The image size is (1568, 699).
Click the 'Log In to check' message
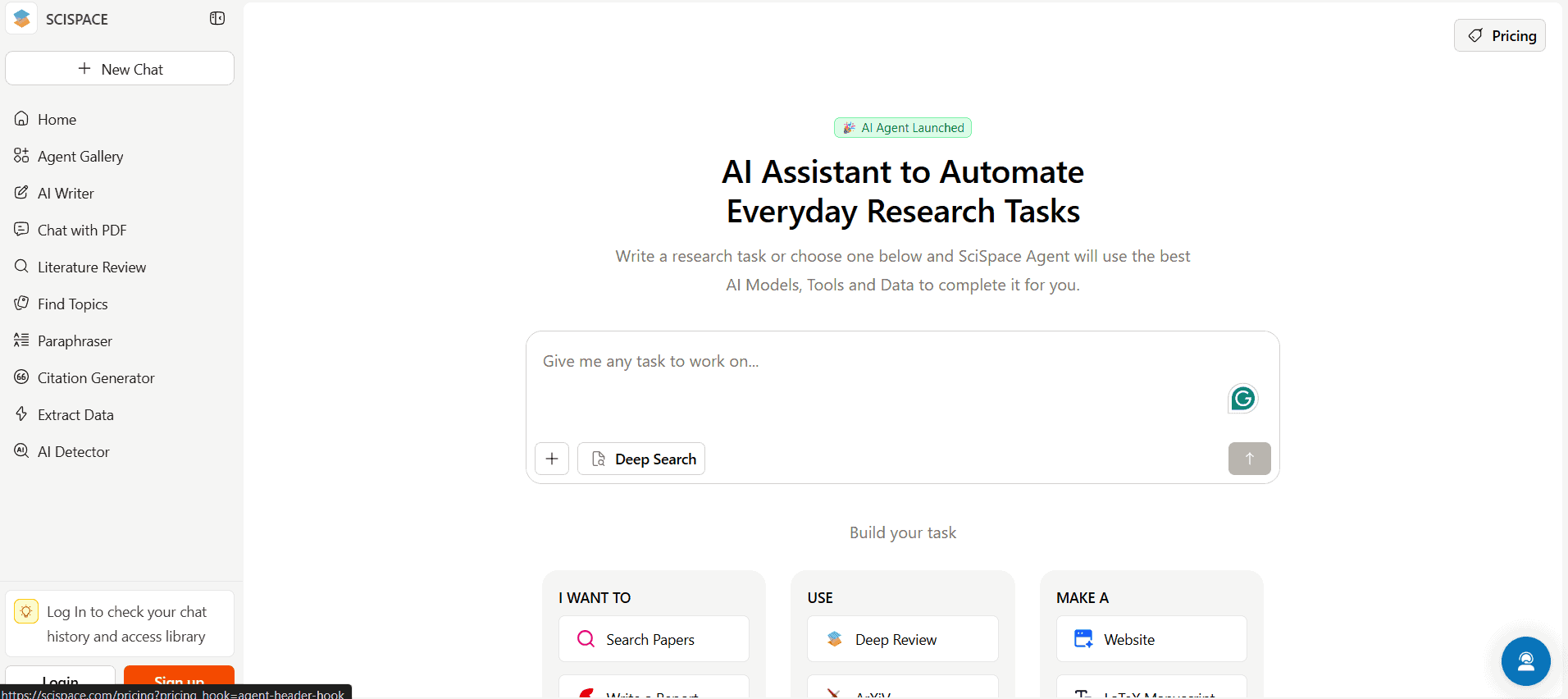(126, 624)
